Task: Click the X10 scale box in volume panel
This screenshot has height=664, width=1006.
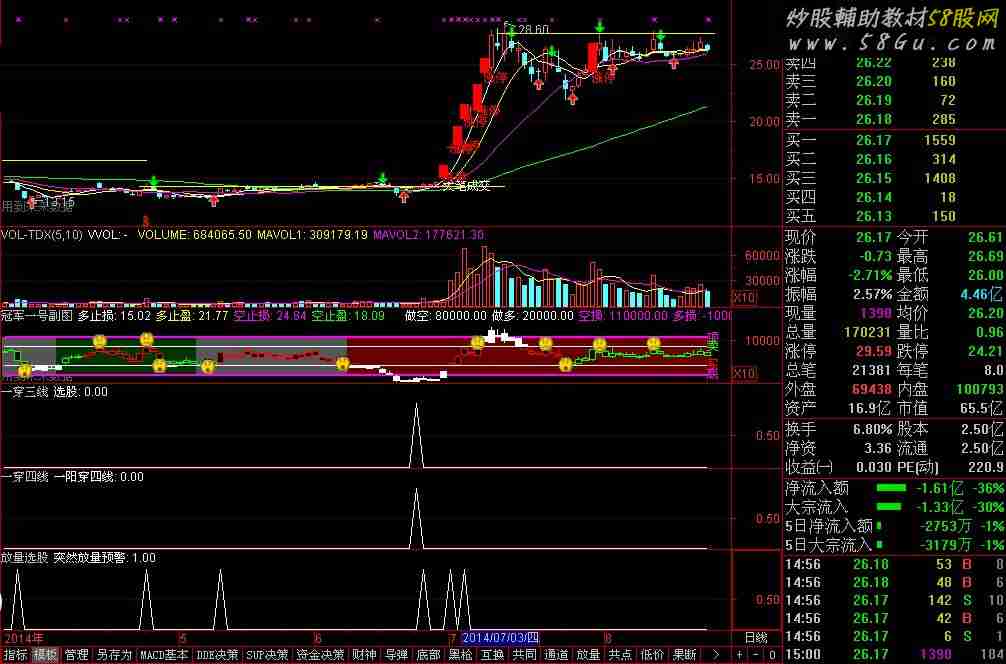Action: coord(743,298)
